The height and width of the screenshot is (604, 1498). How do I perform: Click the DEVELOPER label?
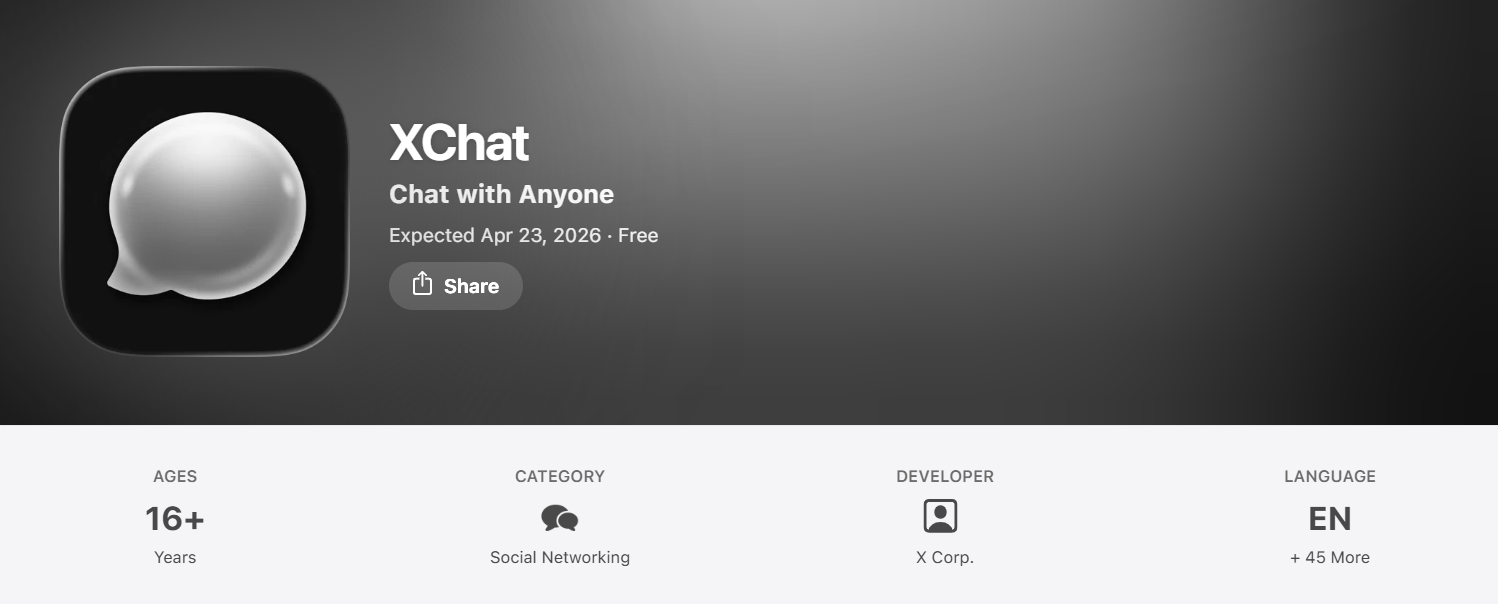click(x=945, y=477)
